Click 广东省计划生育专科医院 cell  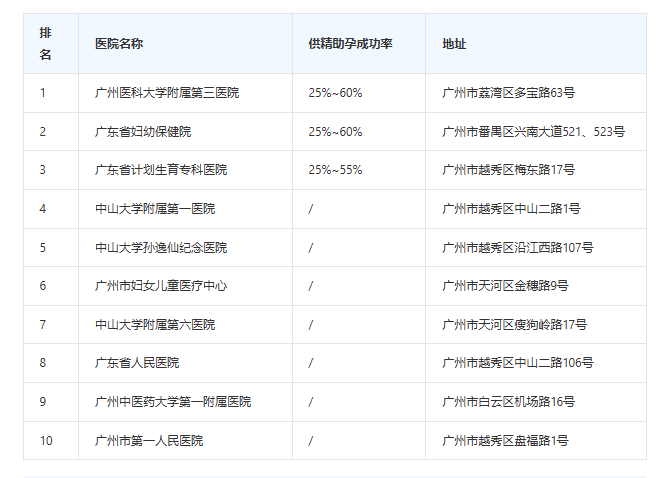click(x=161, y=170)
